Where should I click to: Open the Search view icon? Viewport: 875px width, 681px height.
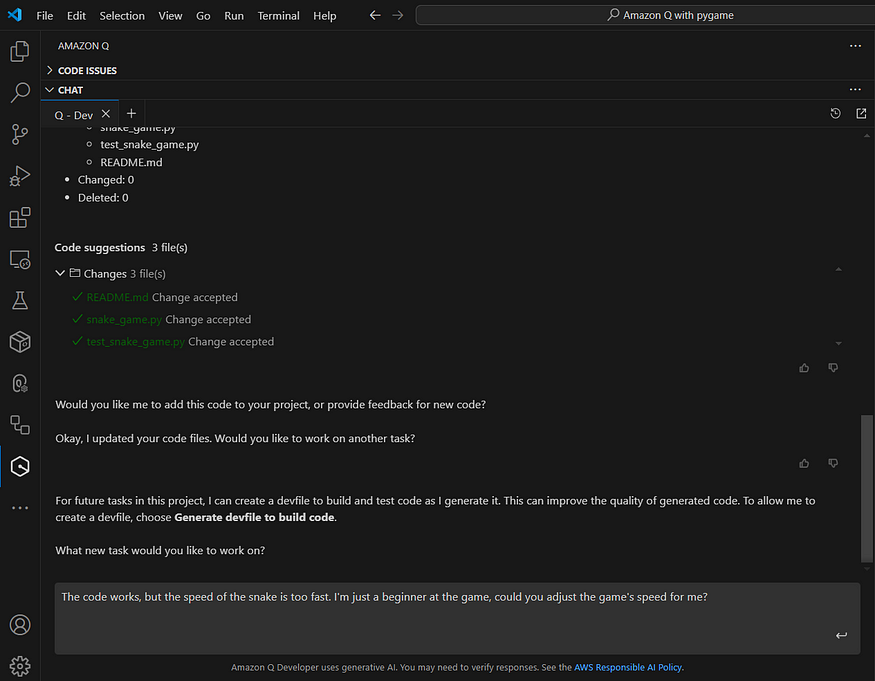coord(20,93)
